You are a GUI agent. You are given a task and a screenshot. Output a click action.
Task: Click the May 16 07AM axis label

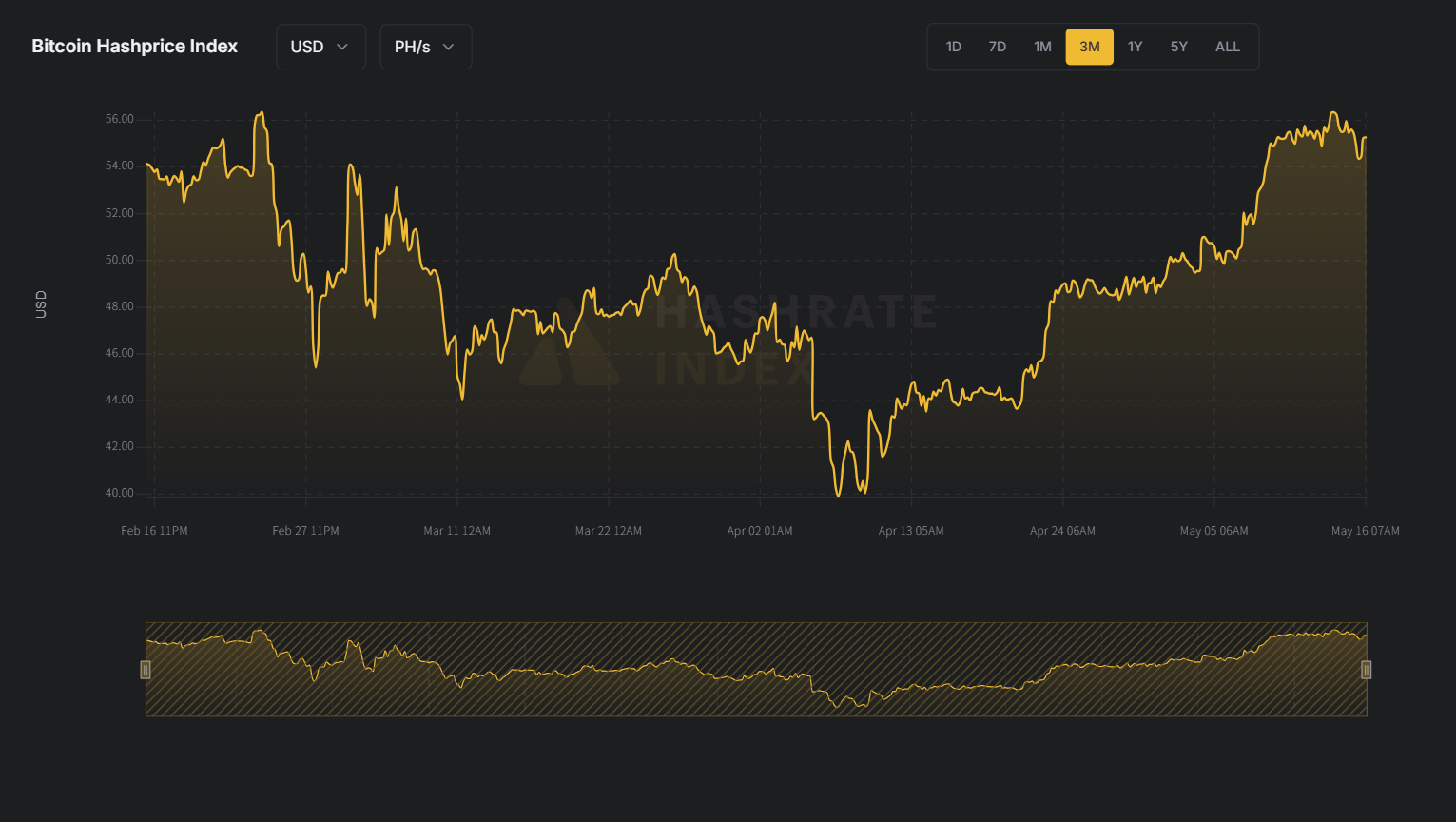pyautogui.click(x=1366, y=531)
